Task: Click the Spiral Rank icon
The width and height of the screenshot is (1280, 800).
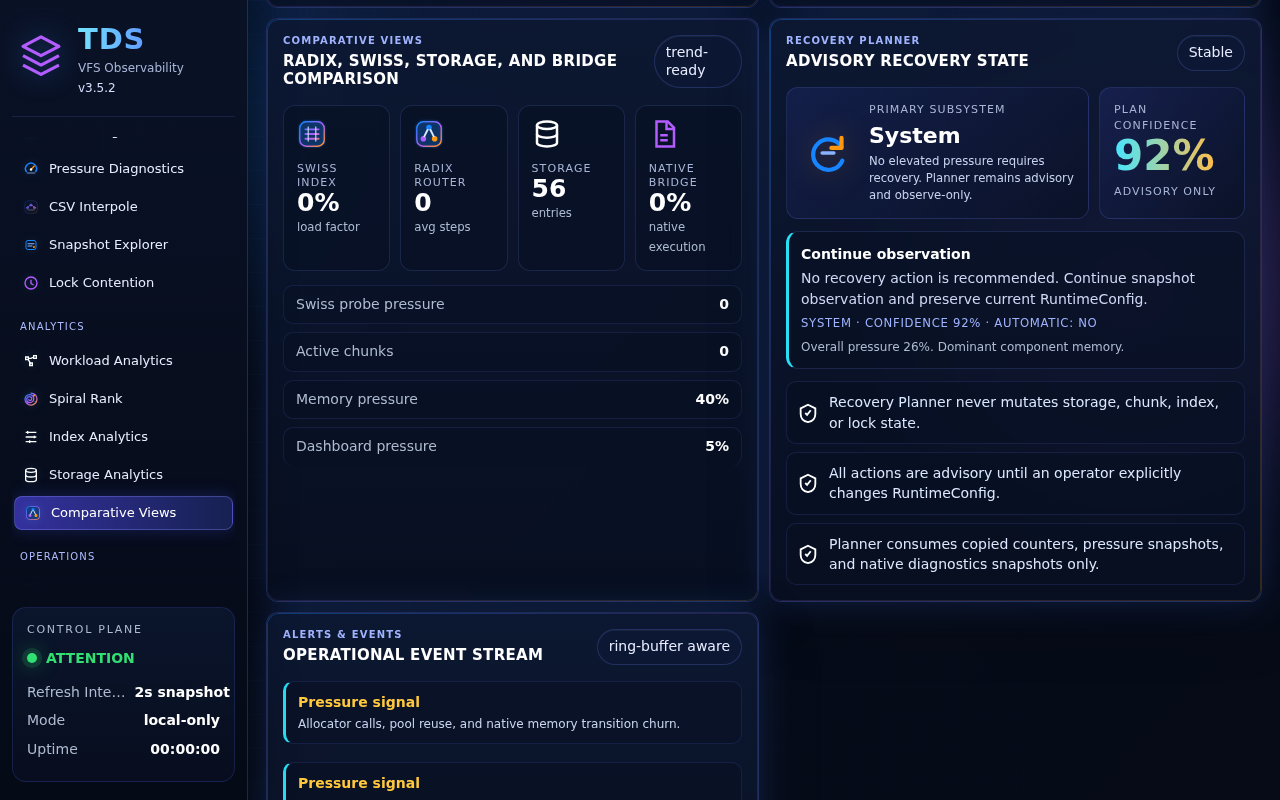Action: coord(31,399)
